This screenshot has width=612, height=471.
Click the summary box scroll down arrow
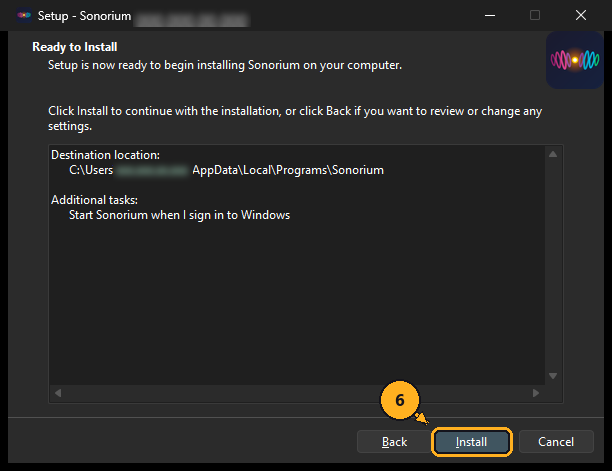(553, 376)
